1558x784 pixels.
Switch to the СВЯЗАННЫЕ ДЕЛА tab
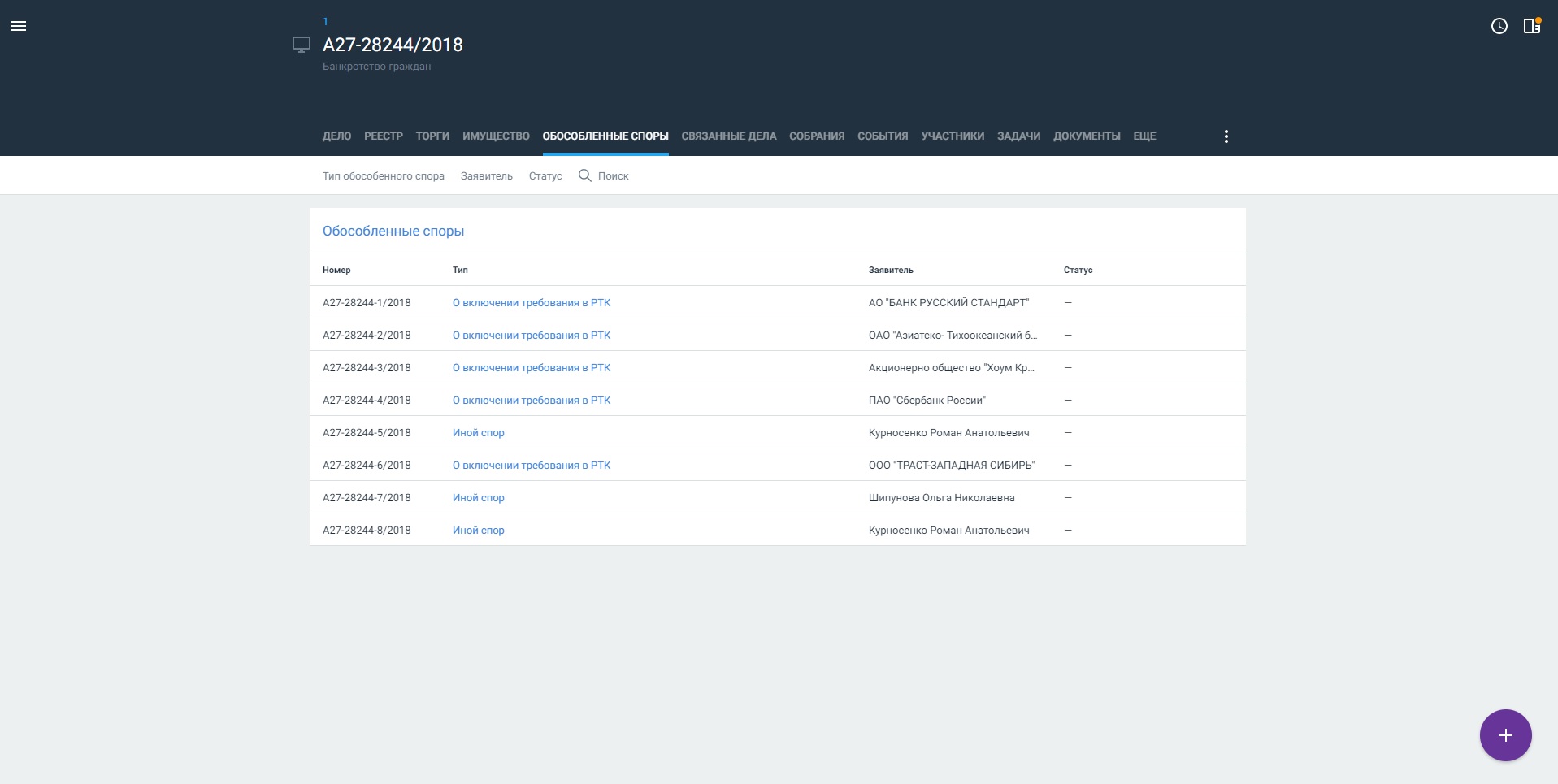pos(729,136)
